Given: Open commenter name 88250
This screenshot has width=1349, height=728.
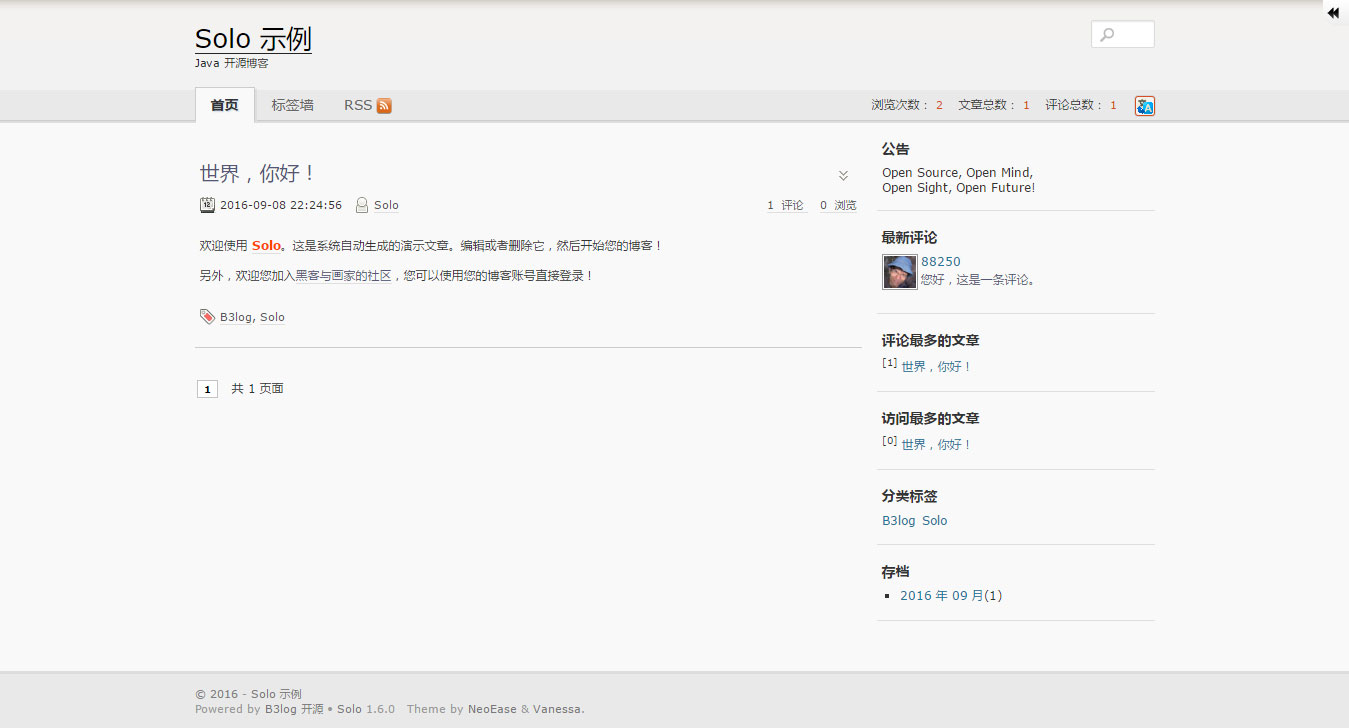Looking at the screenshot, I should pyautogui.click(x=941, y=262).
